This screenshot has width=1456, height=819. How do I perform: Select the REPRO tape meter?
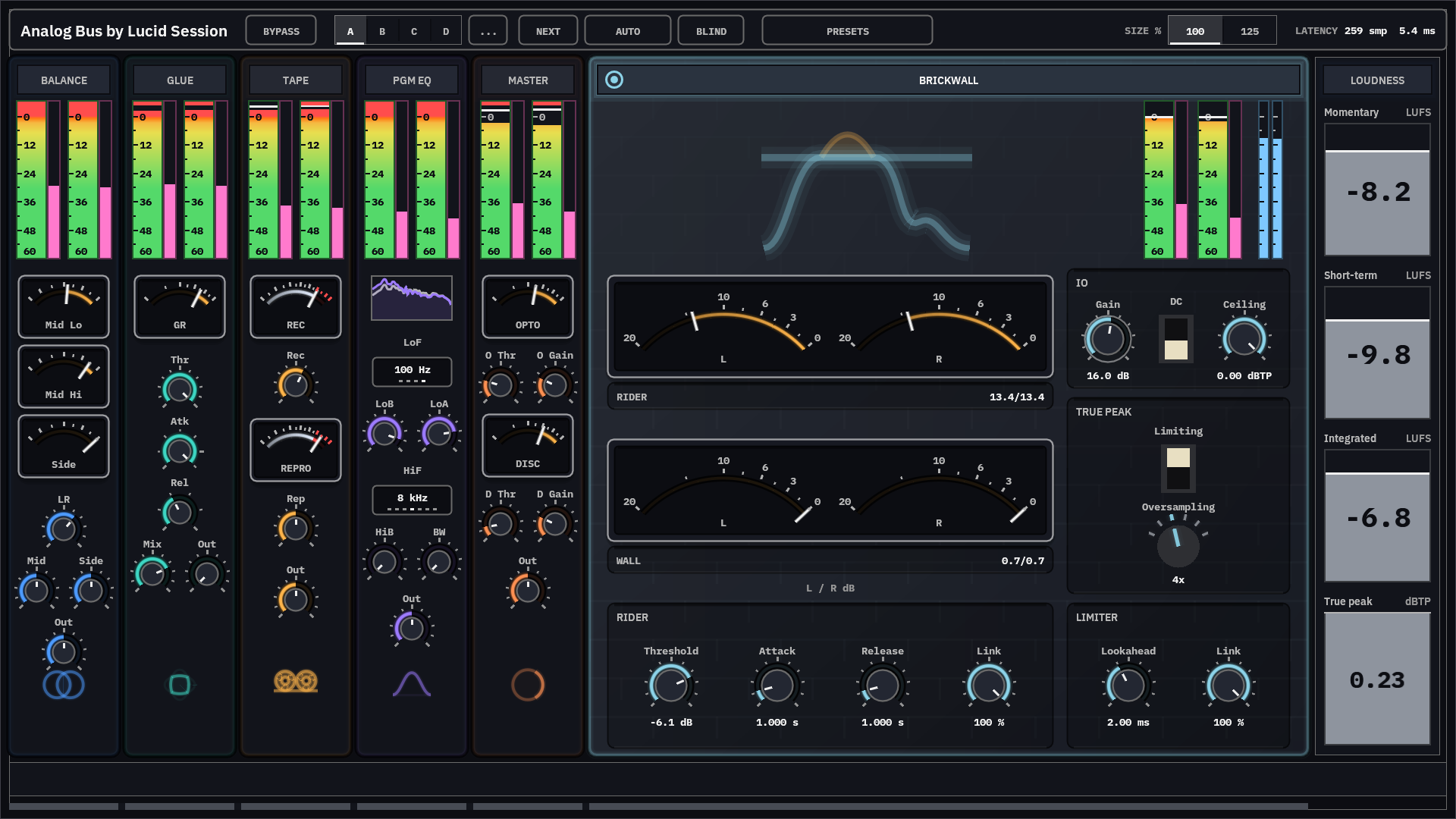[x=296, y=450]
